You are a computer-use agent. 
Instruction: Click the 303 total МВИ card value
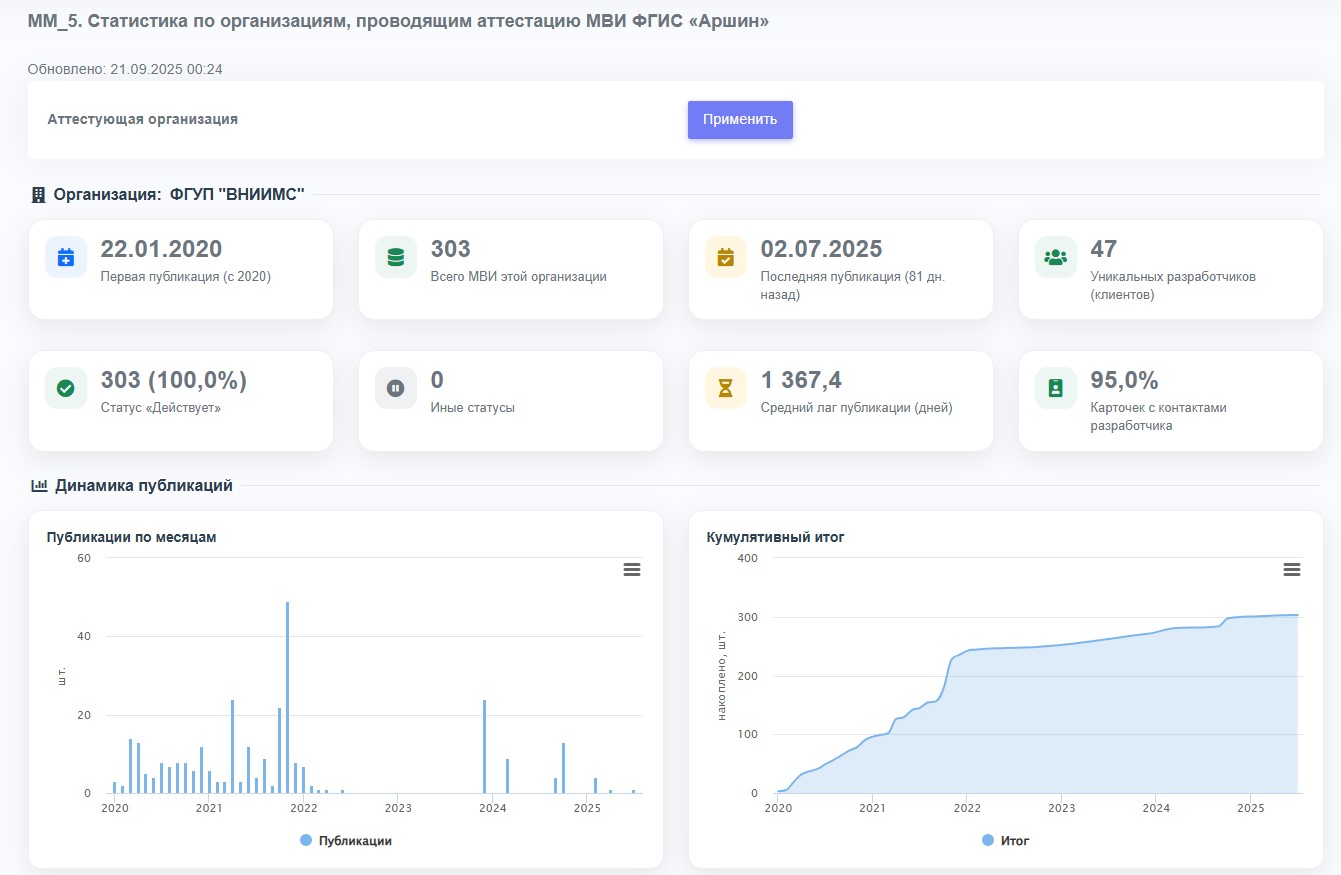[x=451, y=249]
